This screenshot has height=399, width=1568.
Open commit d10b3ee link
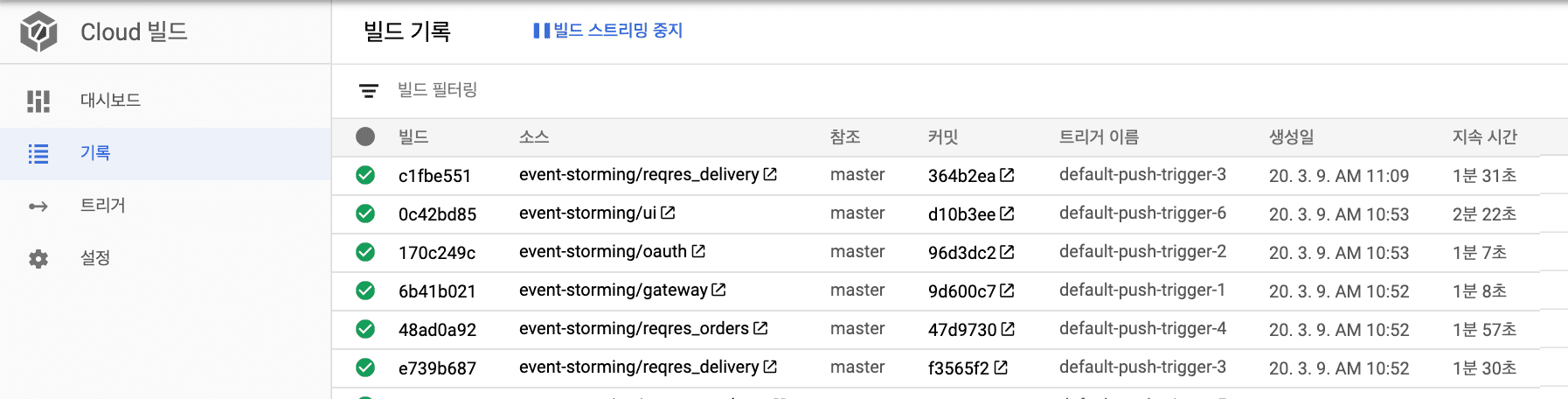click(x=961, y=214)
